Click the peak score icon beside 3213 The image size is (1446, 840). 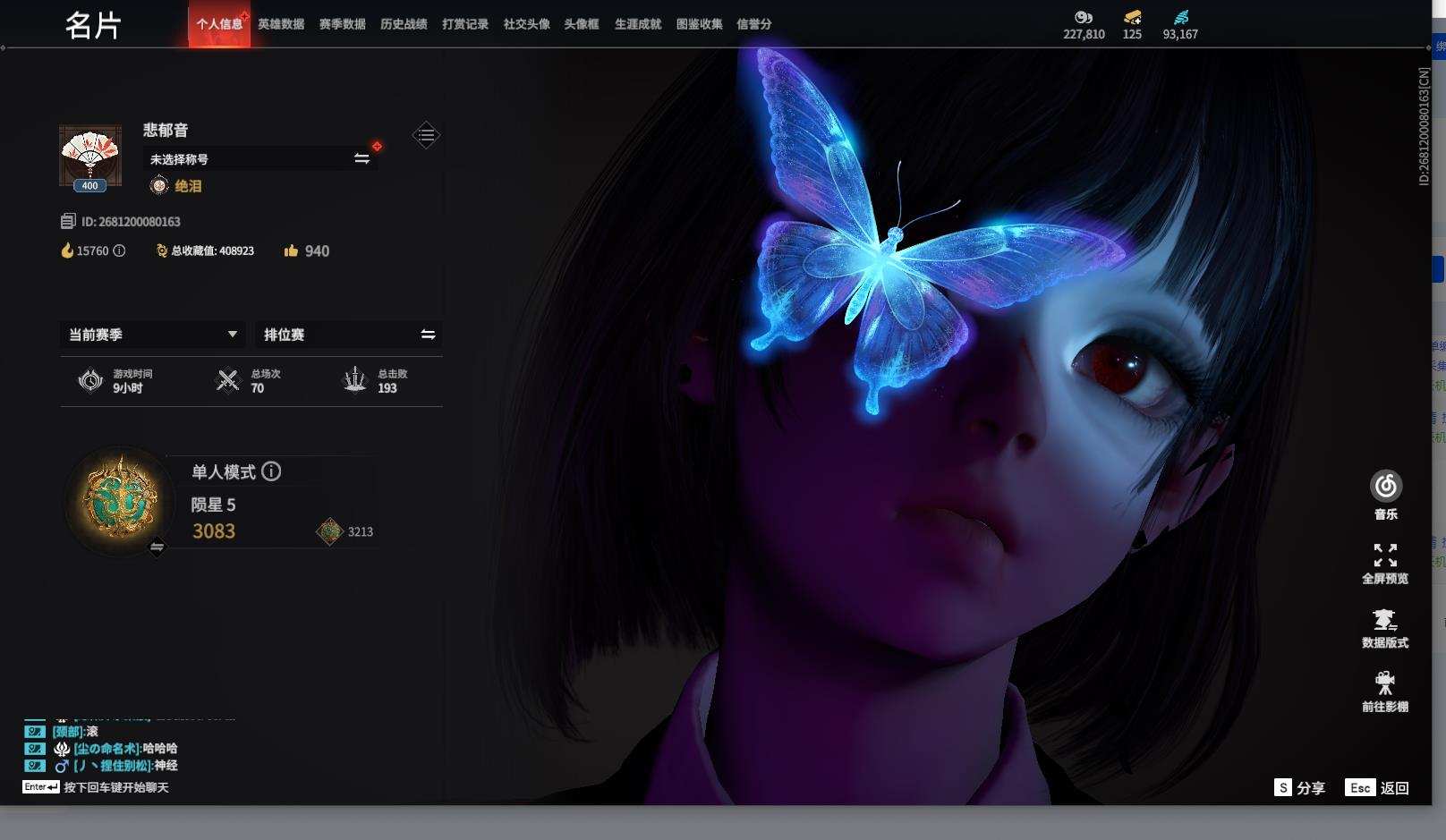[x=329, y=530]
